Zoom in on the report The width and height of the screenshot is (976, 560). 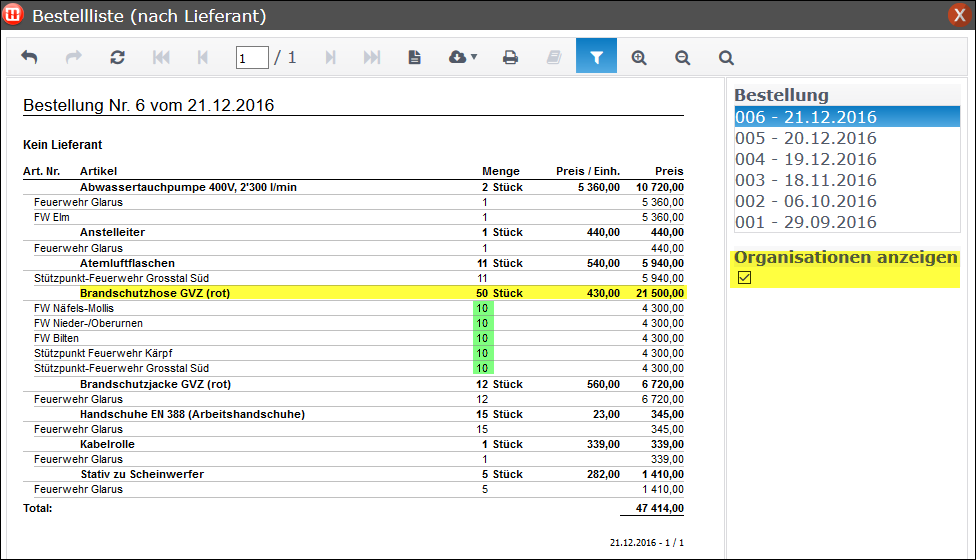[x=639, y=58]
